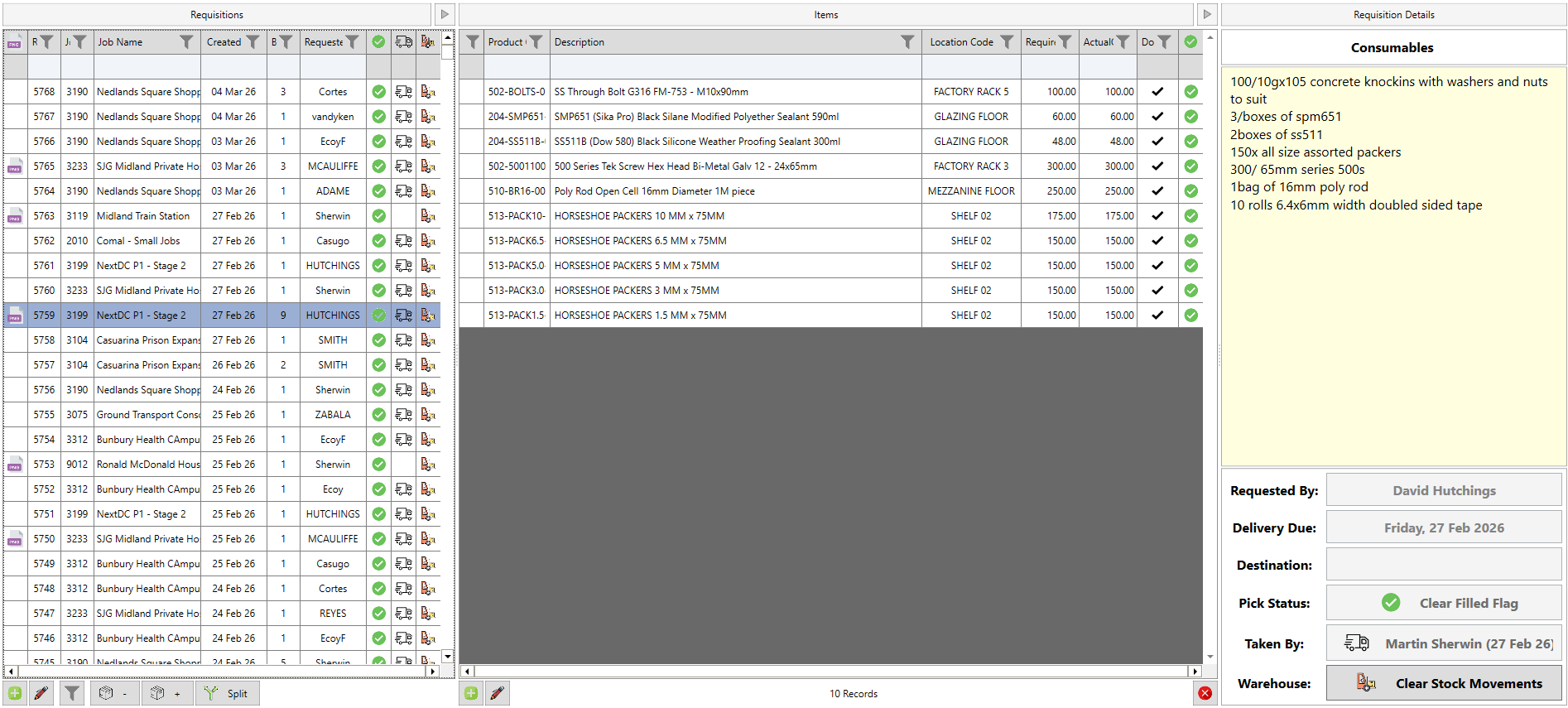
Task: Click the green add requisition button
Action: 15,693
